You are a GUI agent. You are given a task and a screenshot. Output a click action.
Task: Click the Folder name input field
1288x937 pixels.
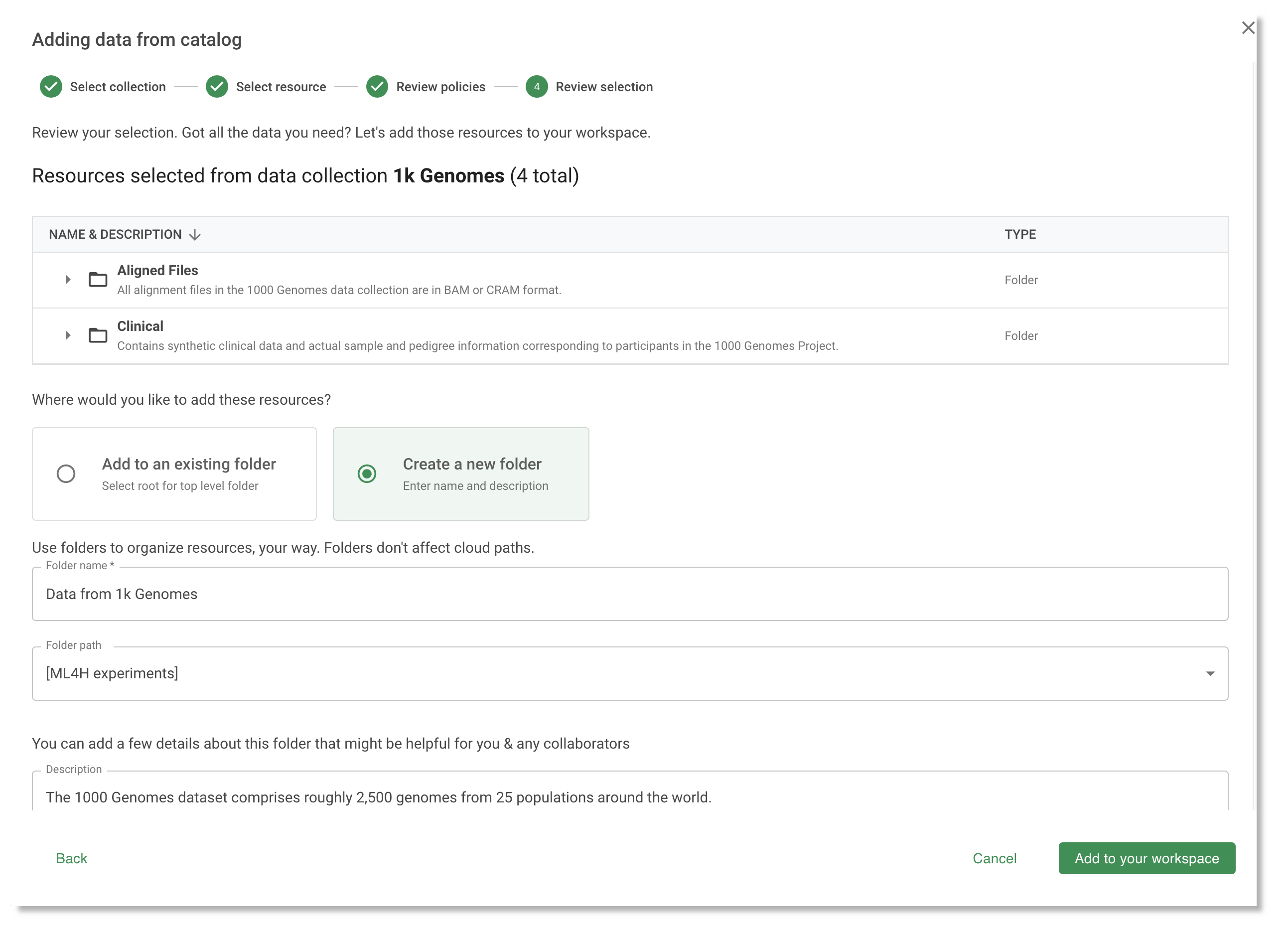[x=630, y=593]
